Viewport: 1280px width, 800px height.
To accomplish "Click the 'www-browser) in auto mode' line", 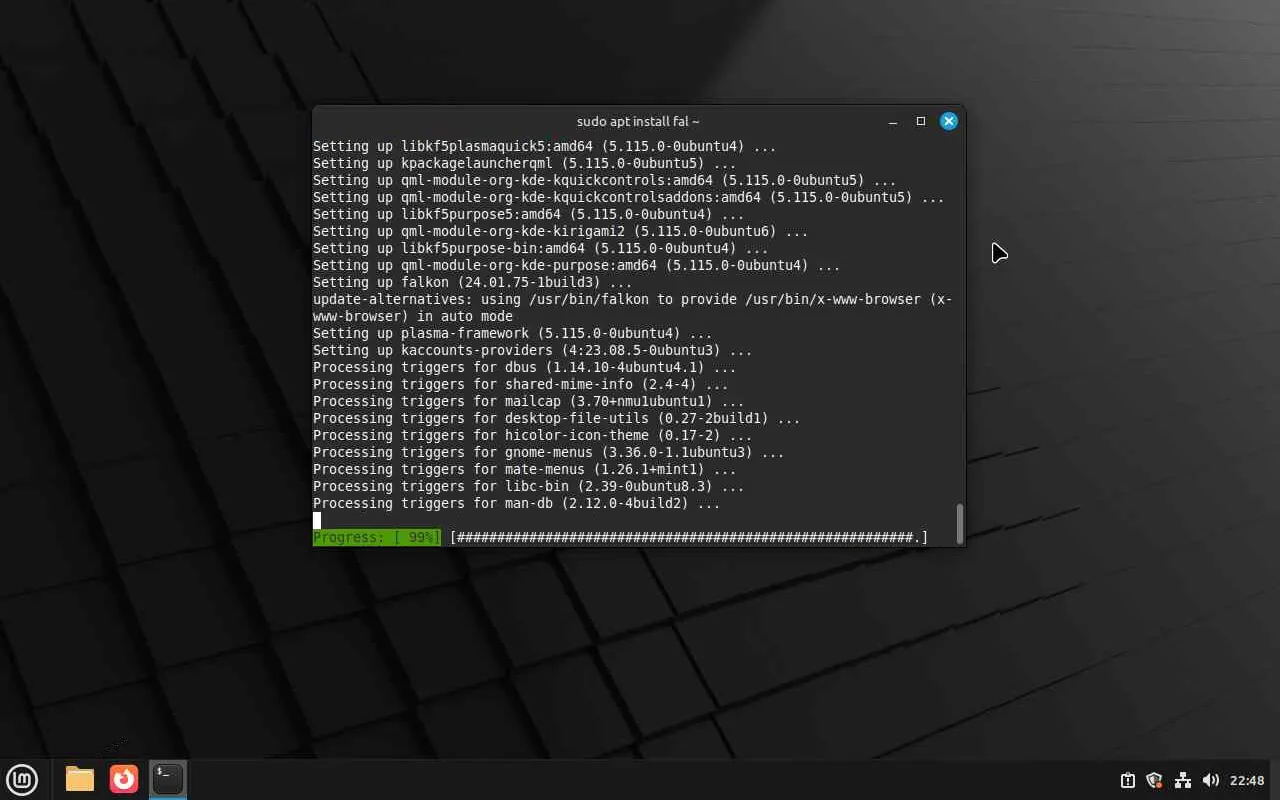I will 413,317.
